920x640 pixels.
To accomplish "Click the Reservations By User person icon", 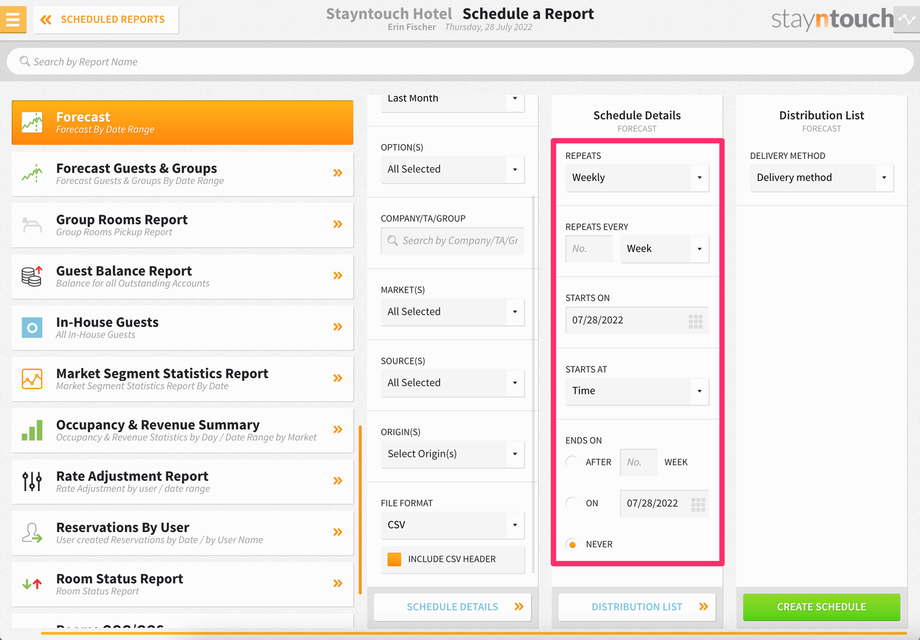I will coord(32,532).
